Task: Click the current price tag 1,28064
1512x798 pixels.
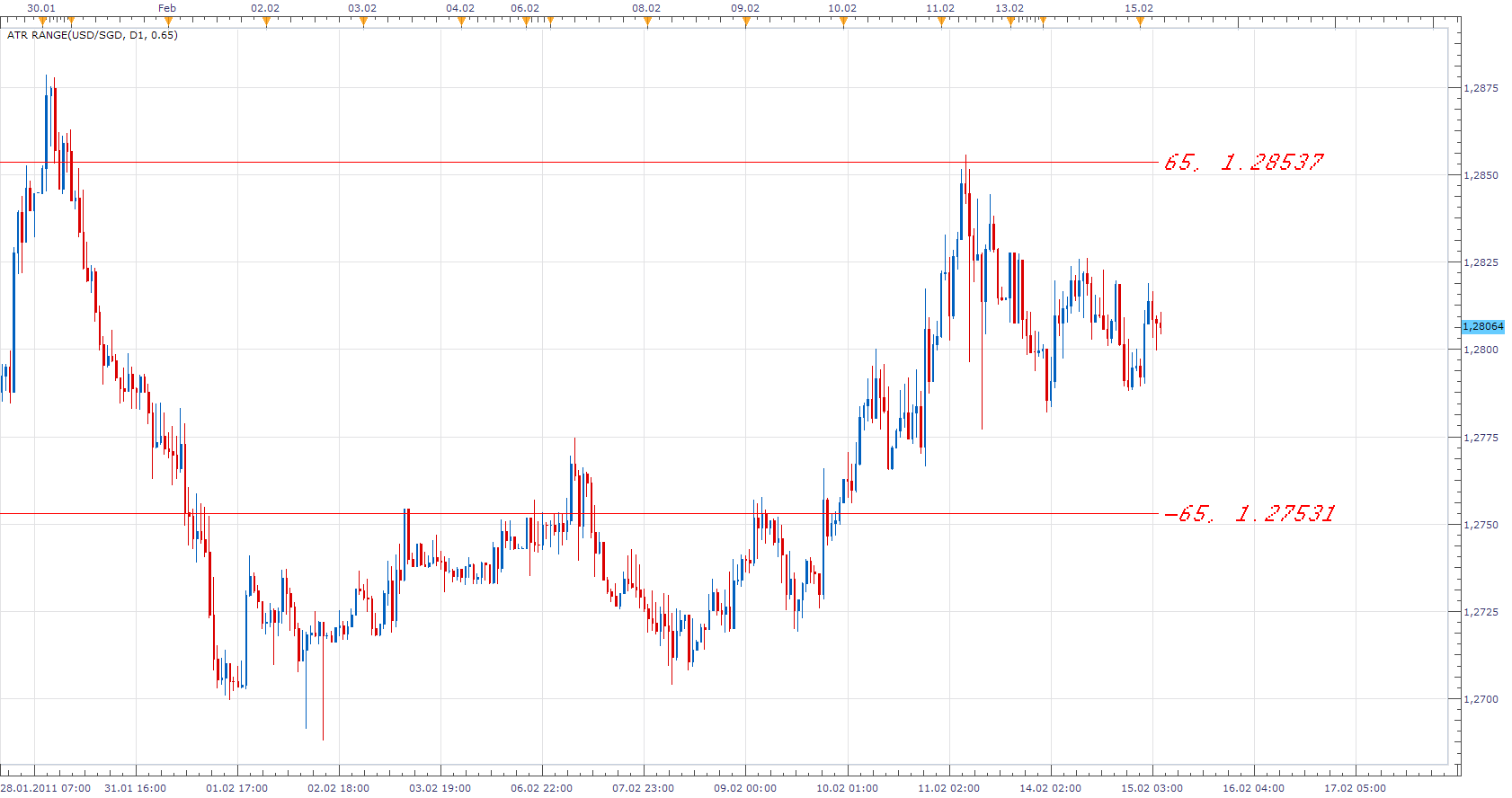Action: tap(1483, 327)
